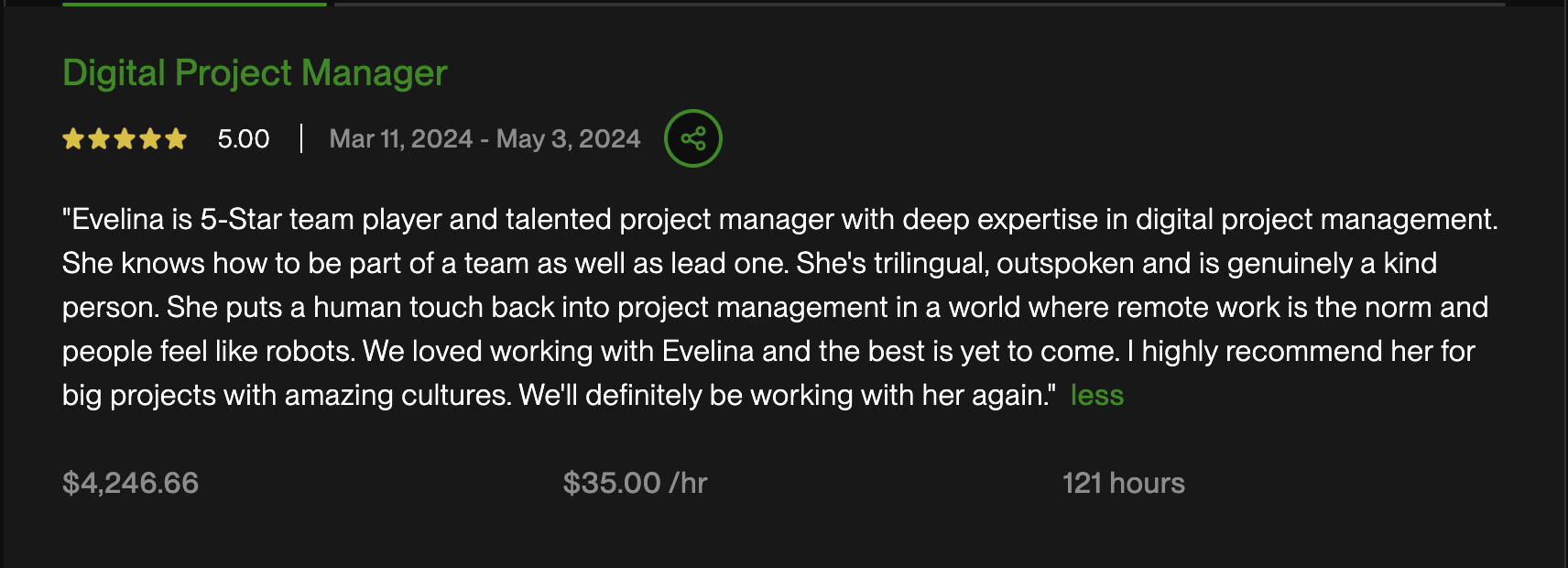Click the vertical divider beside the rating
Image resolution: width=1568 pixels, height=568 pixels.
point(301,139)
